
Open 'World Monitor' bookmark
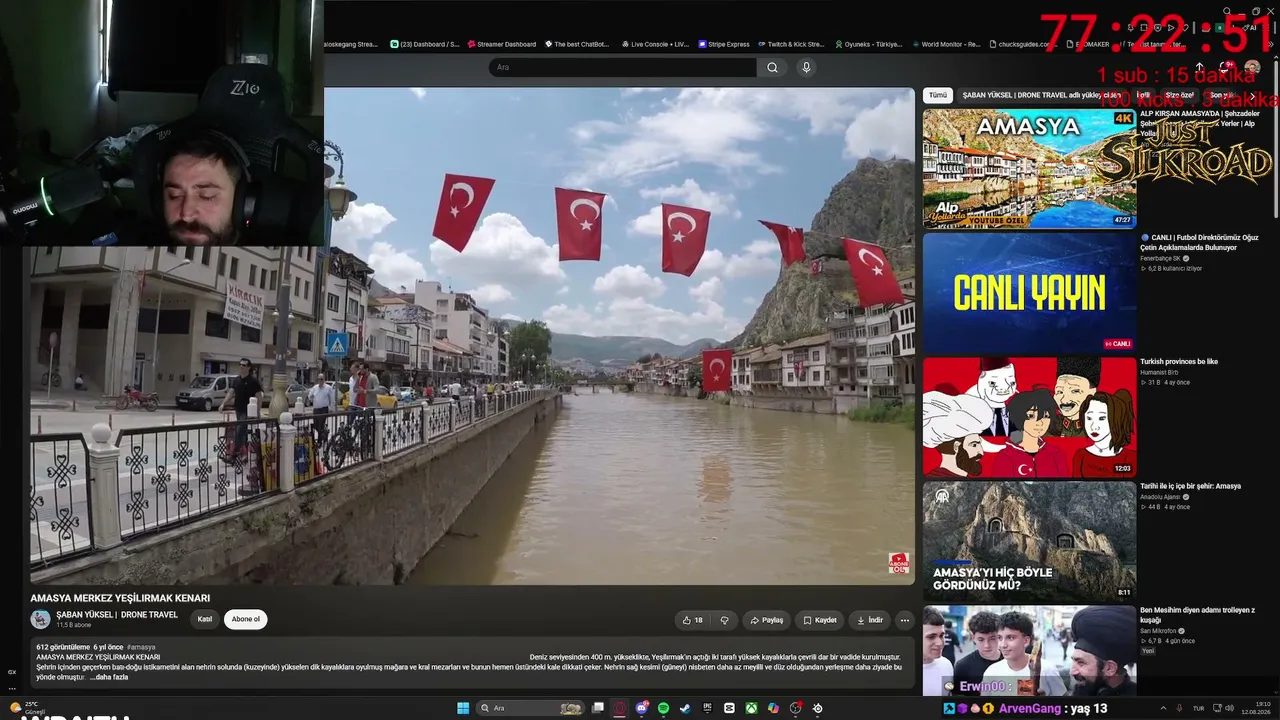point(946,44)
